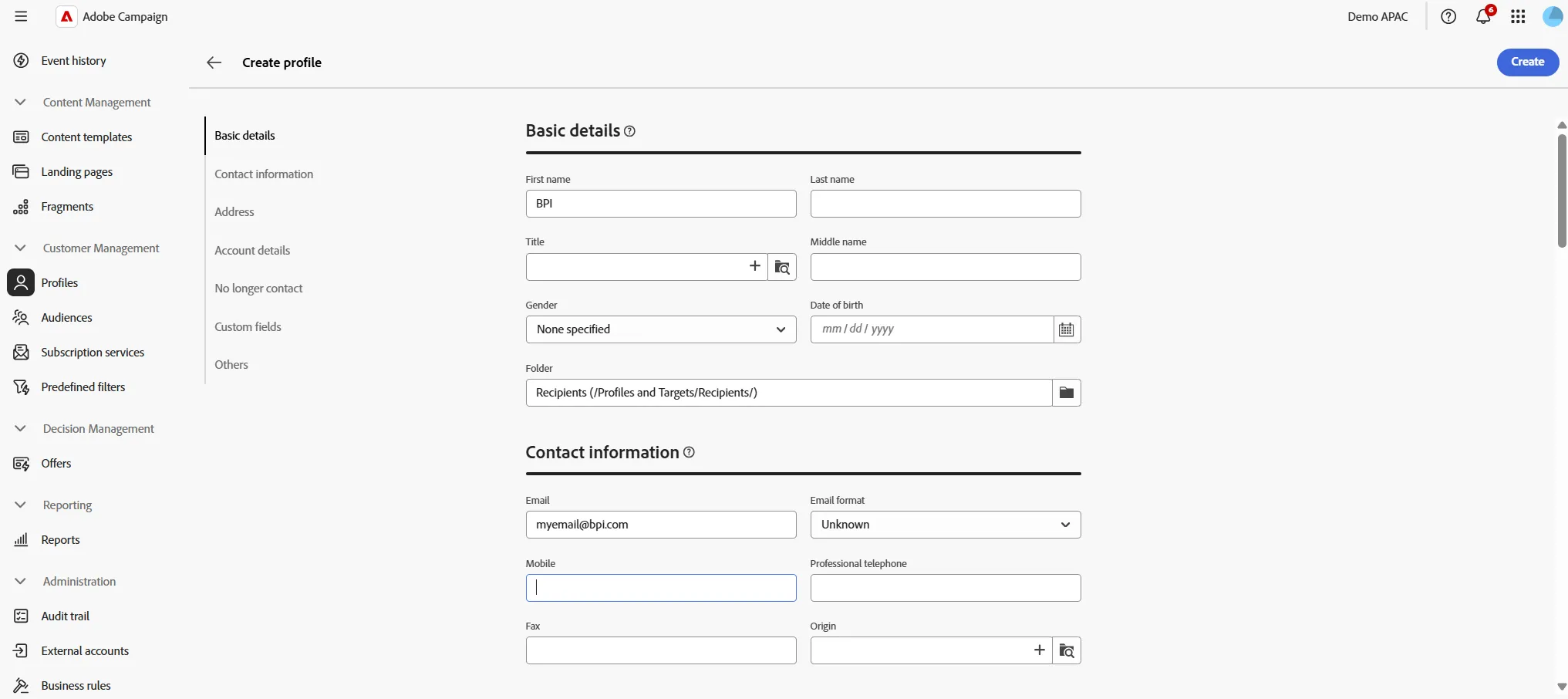
Task: Add a new Origin with plus icon
Action: coord(1039,650)
